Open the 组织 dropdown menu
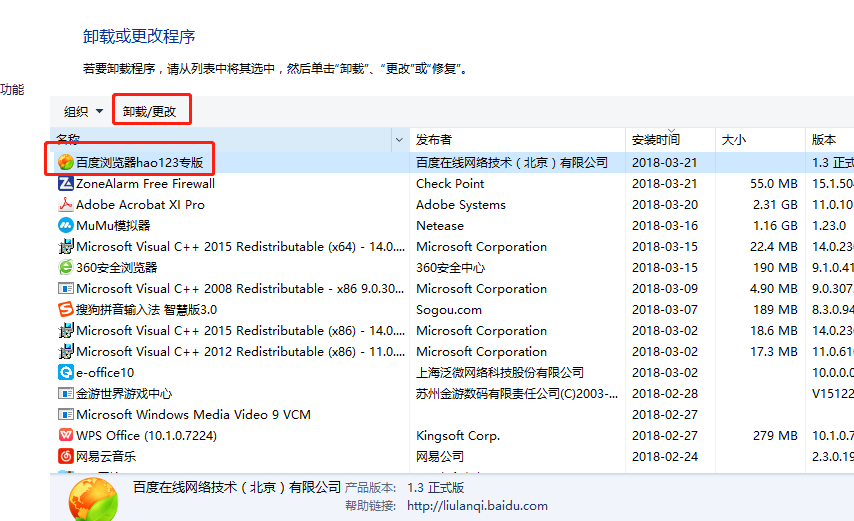This screenshot has height=521, width=854. coord(83,111)
